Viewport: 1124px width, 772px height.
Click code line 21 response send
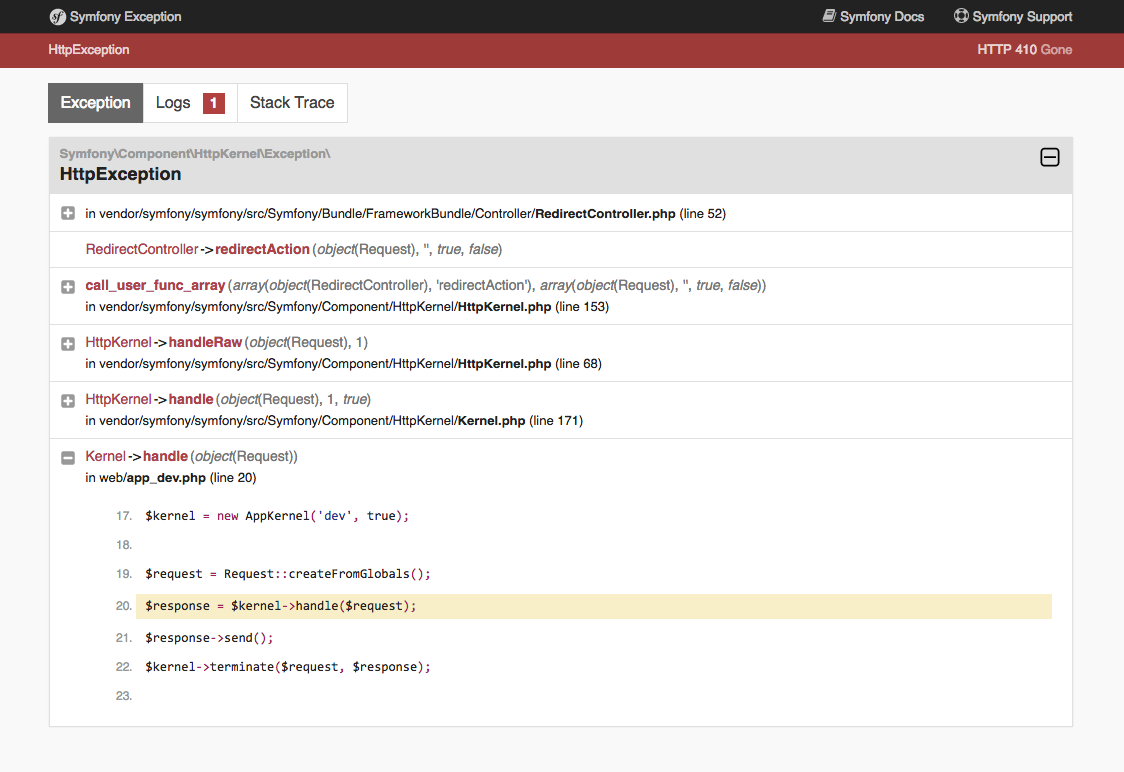pos(209,638)
